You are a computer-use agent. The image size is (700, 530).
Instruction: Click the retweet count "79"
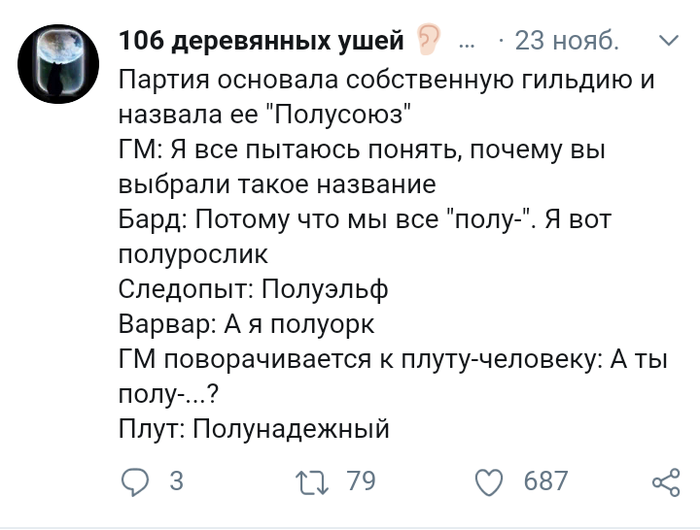point(360,482)
